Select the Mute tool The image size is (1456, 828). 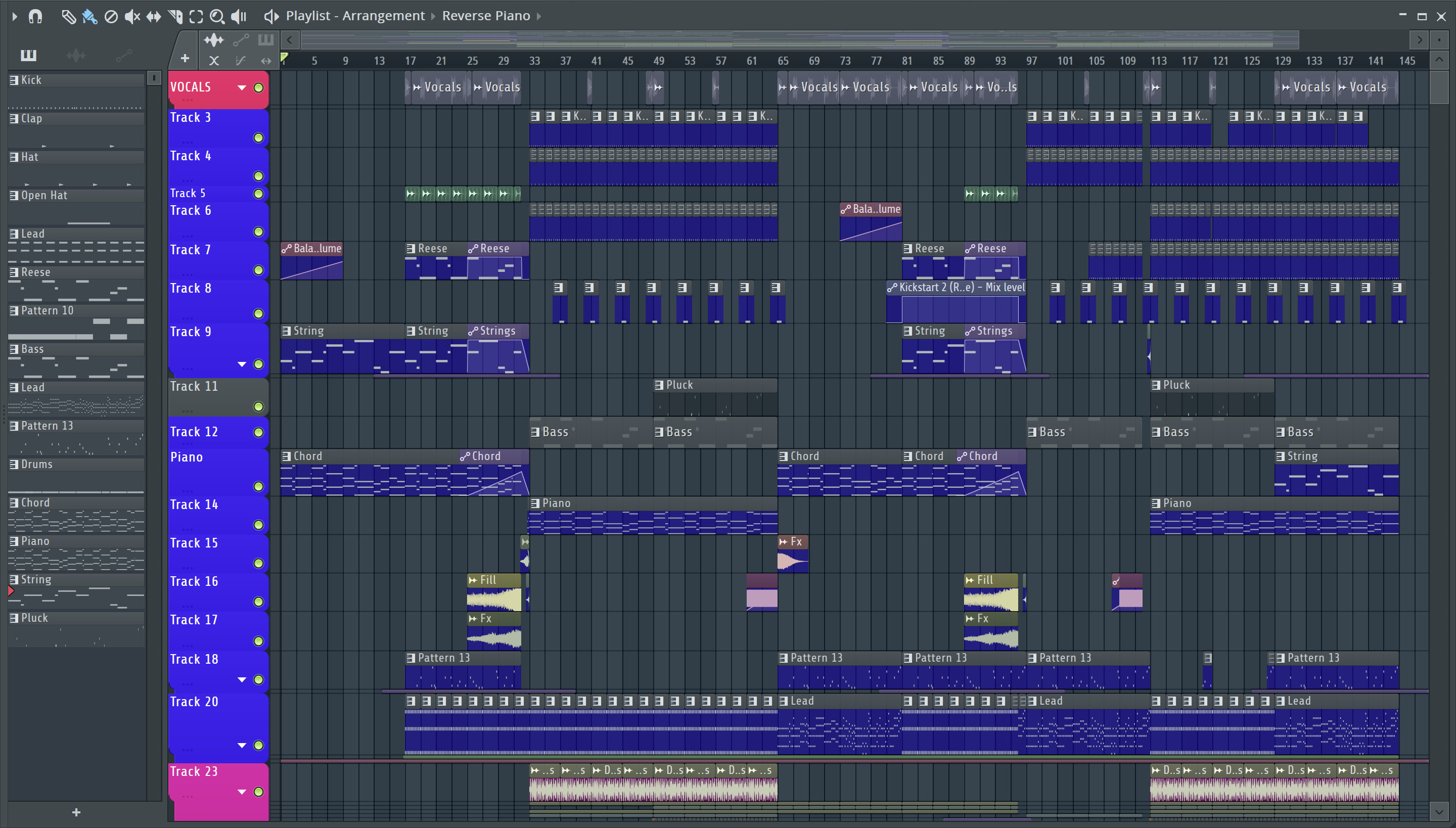[132, 17]
